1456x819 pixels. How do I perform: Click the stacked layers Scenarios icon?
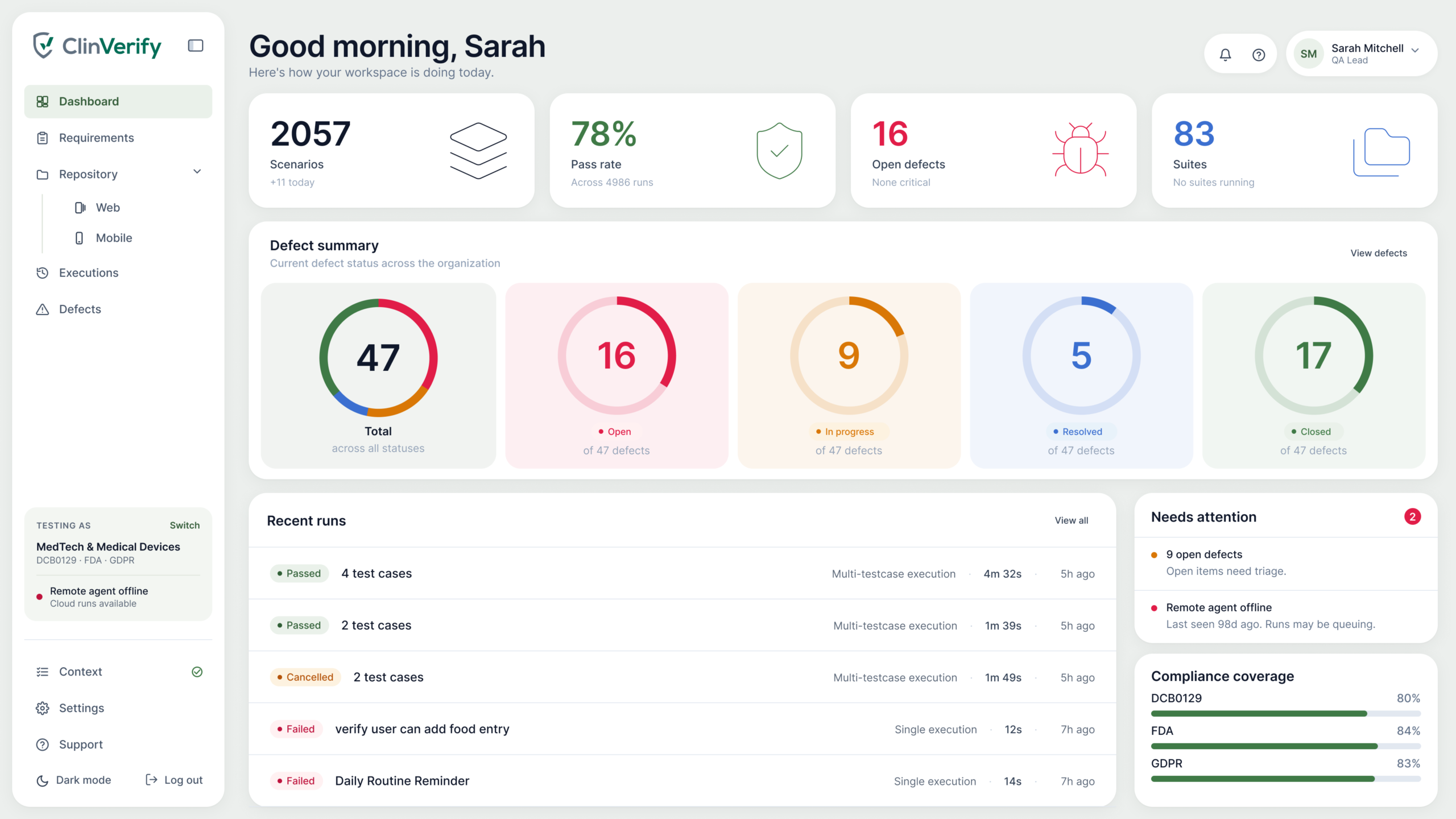coord(478,151)
